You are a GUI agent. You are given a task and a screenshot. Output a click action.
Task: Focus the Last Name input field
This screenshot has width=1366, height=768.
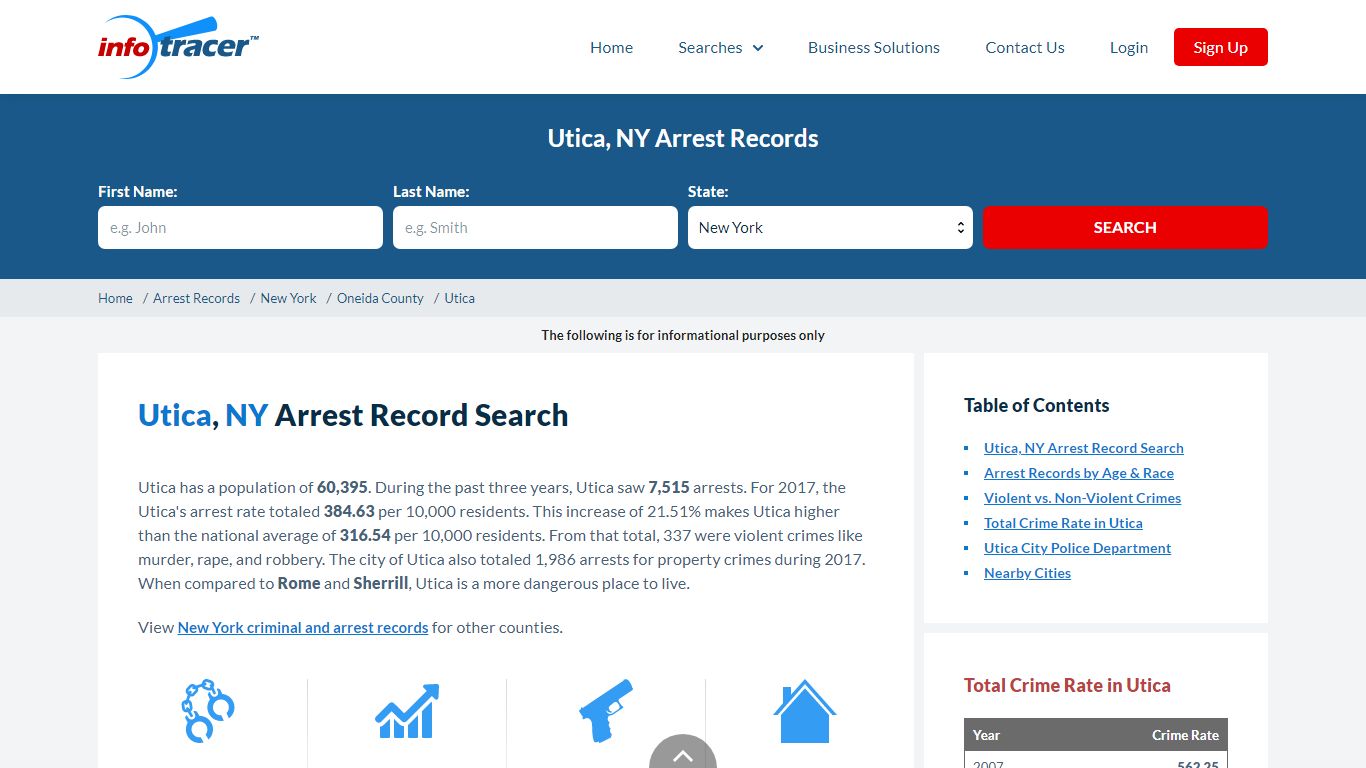(x=535, y=227)
